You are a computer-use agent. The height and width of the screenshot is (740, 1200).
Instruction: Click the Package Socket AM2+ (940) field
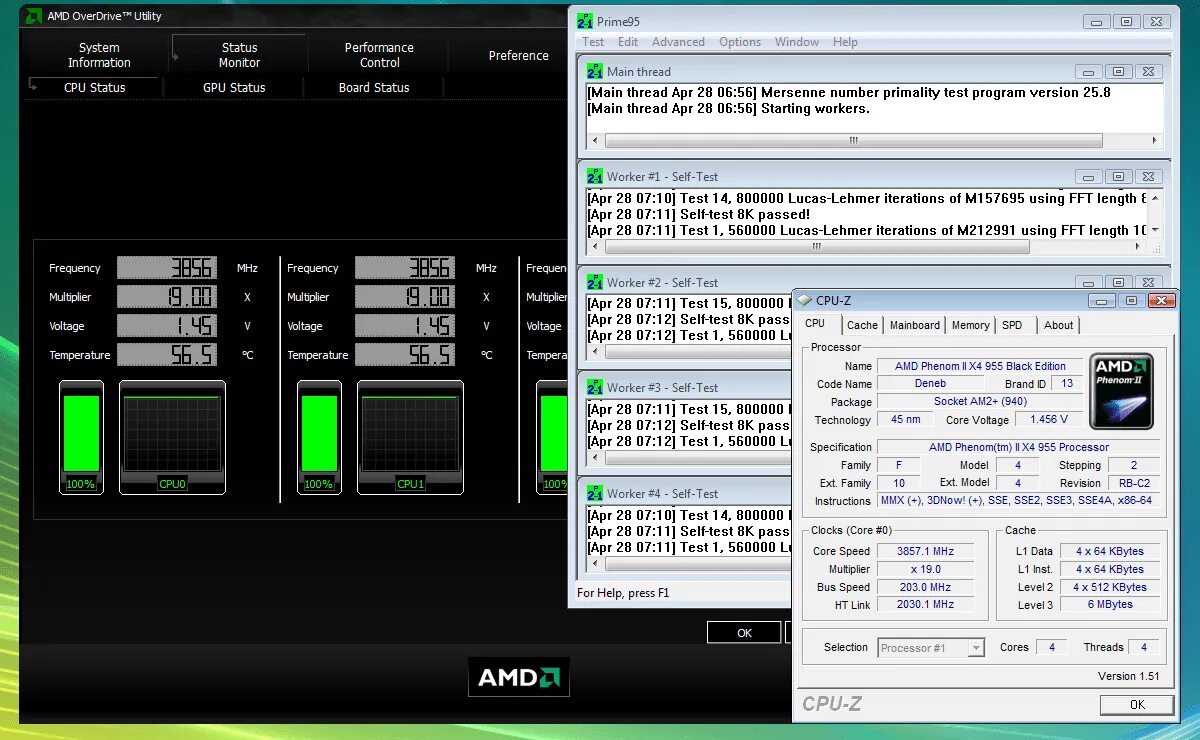(x=980, y=402)
